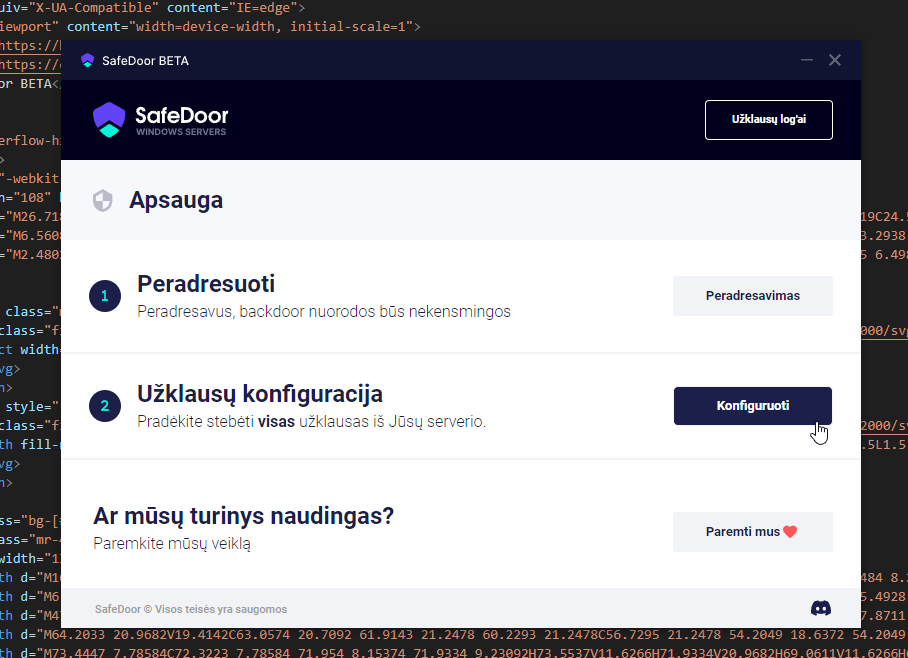908x658 pixels.
Task: Minimize the SafeDoor BETA window
Action: tap(807, 60)
